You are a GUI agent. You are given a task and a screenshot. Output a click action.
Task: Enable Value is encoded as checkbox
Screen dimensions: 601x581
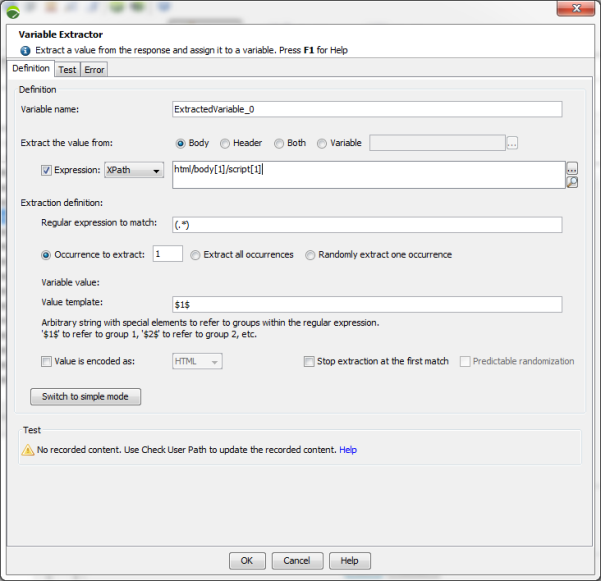tap(46, 361)
